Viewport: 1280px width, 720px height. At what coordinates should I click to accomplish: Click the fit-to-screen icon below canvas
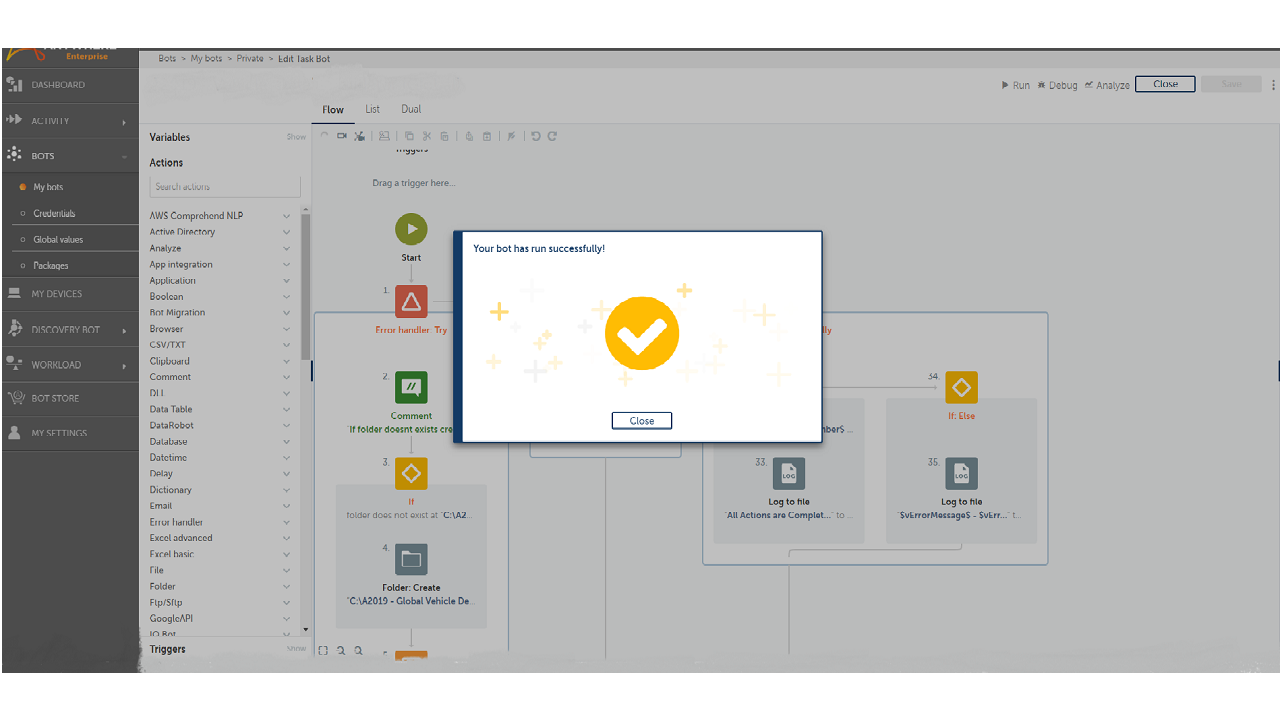click(x=323, y=651)
